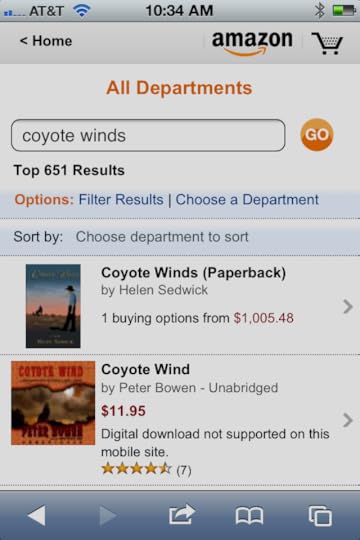Expand the Coyote Winds Paperback result chevron

(348, 306)
